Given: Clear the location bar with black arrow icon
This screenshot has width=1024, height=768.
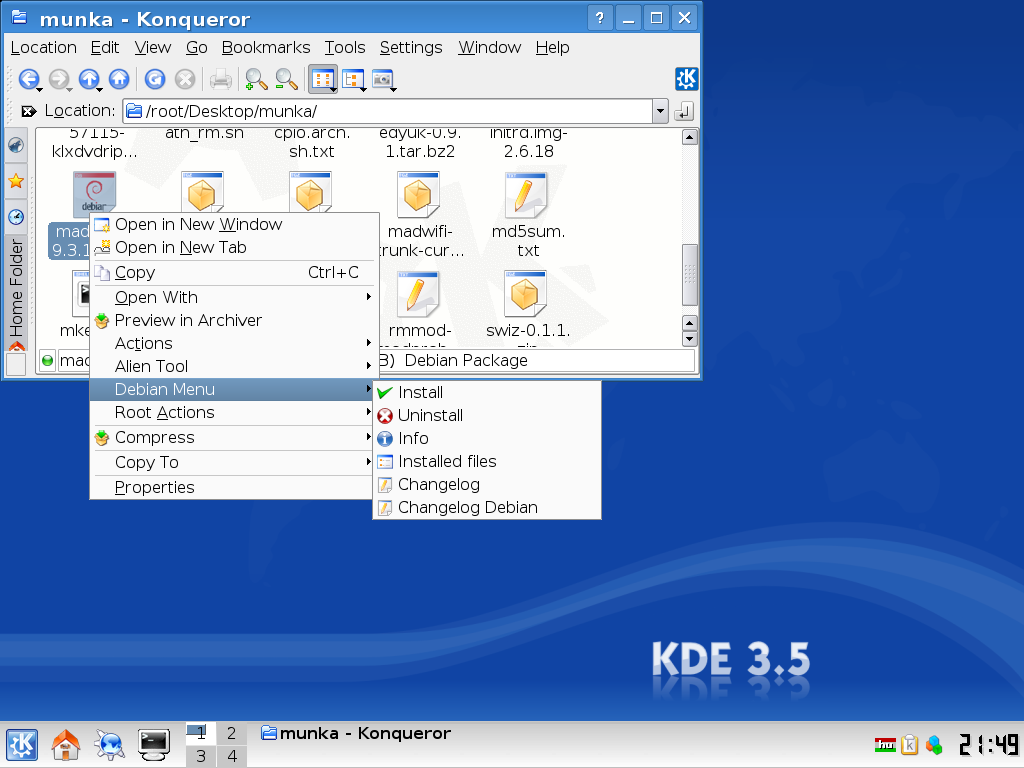Looking at the screenshot, I should click(x=28, y=111).
